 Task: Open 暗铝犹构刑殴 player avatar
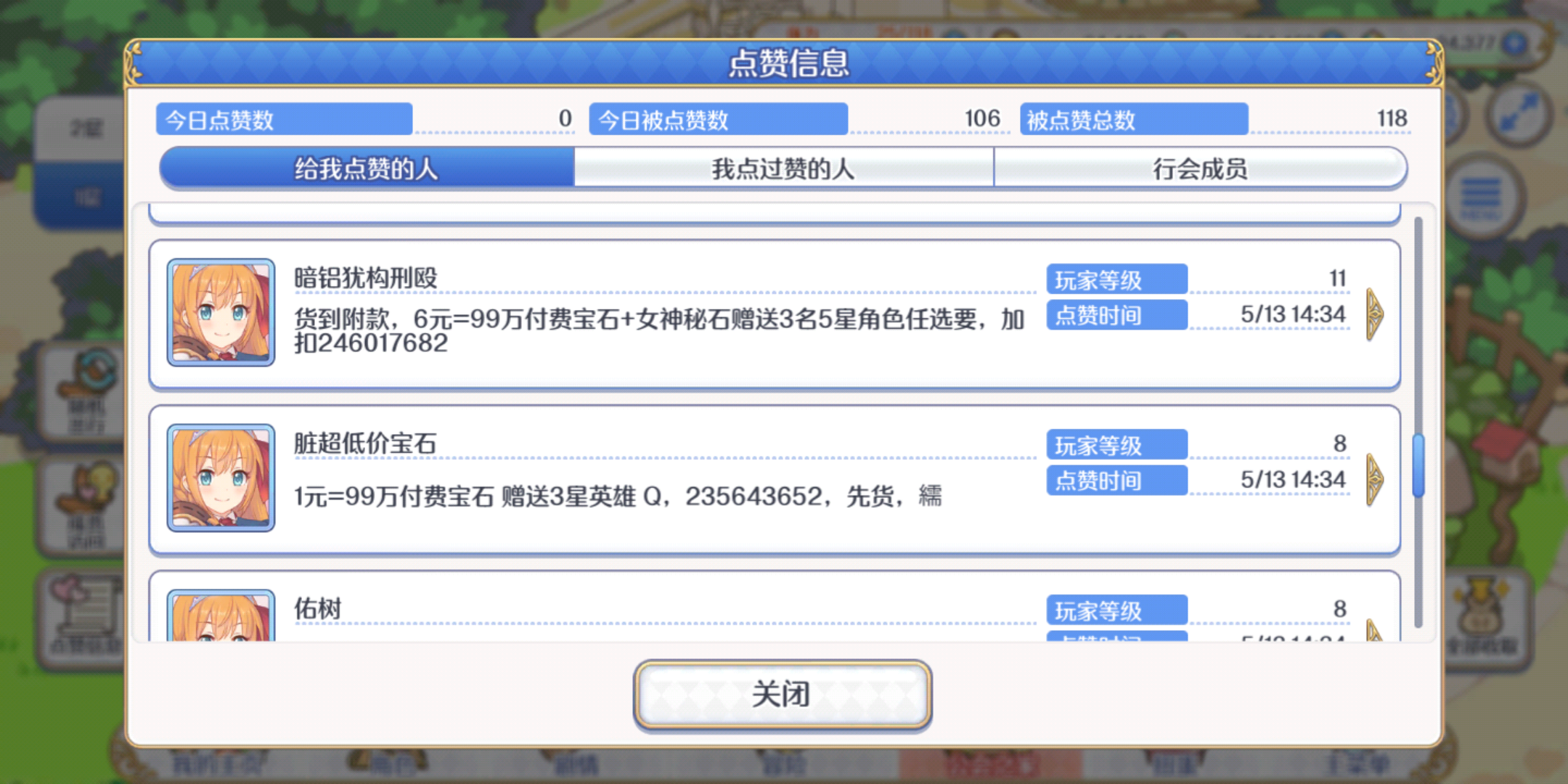pos(221,313)
